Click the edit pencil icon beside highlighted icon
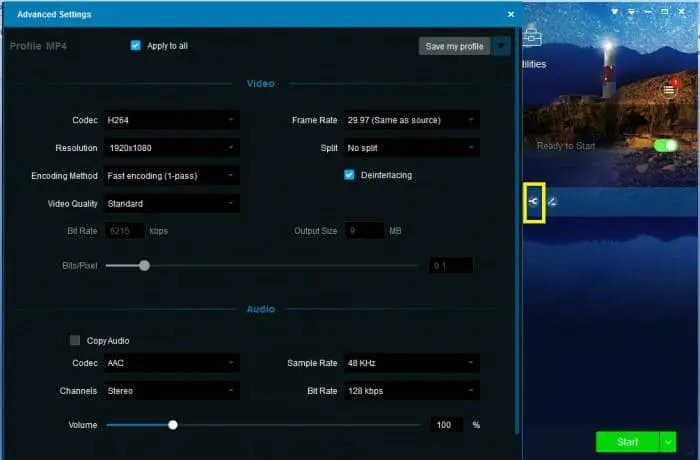Viewport: 700px width, 460px height. [x=552, y=202]
